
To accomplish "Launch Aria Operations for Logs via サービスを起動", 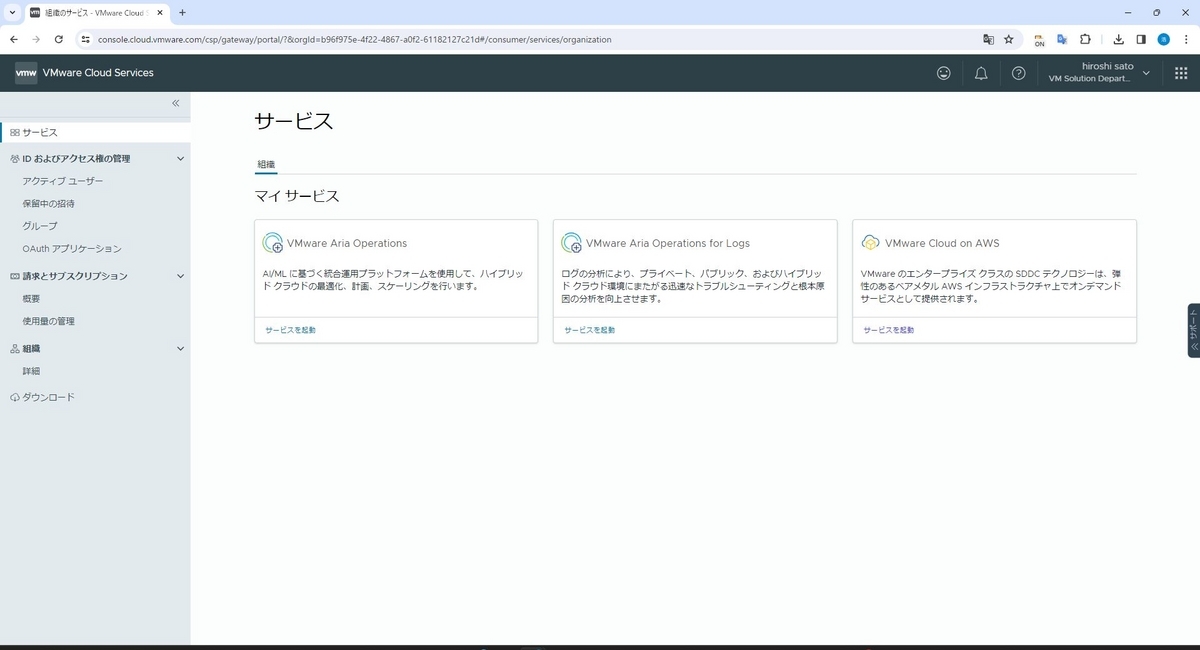I will tap(589, 329).
